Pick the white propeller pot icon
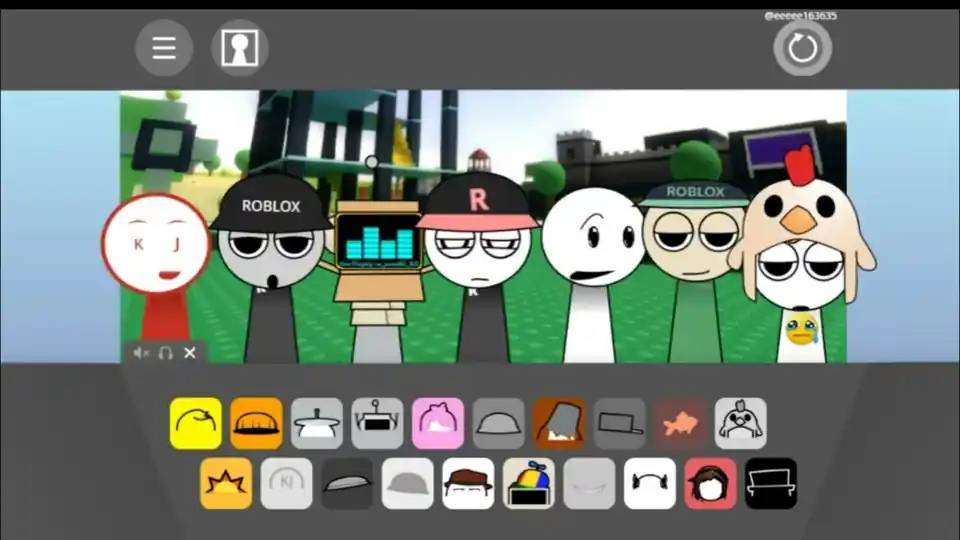Viewport: 960px width, 540px height. tap(317, 423)
